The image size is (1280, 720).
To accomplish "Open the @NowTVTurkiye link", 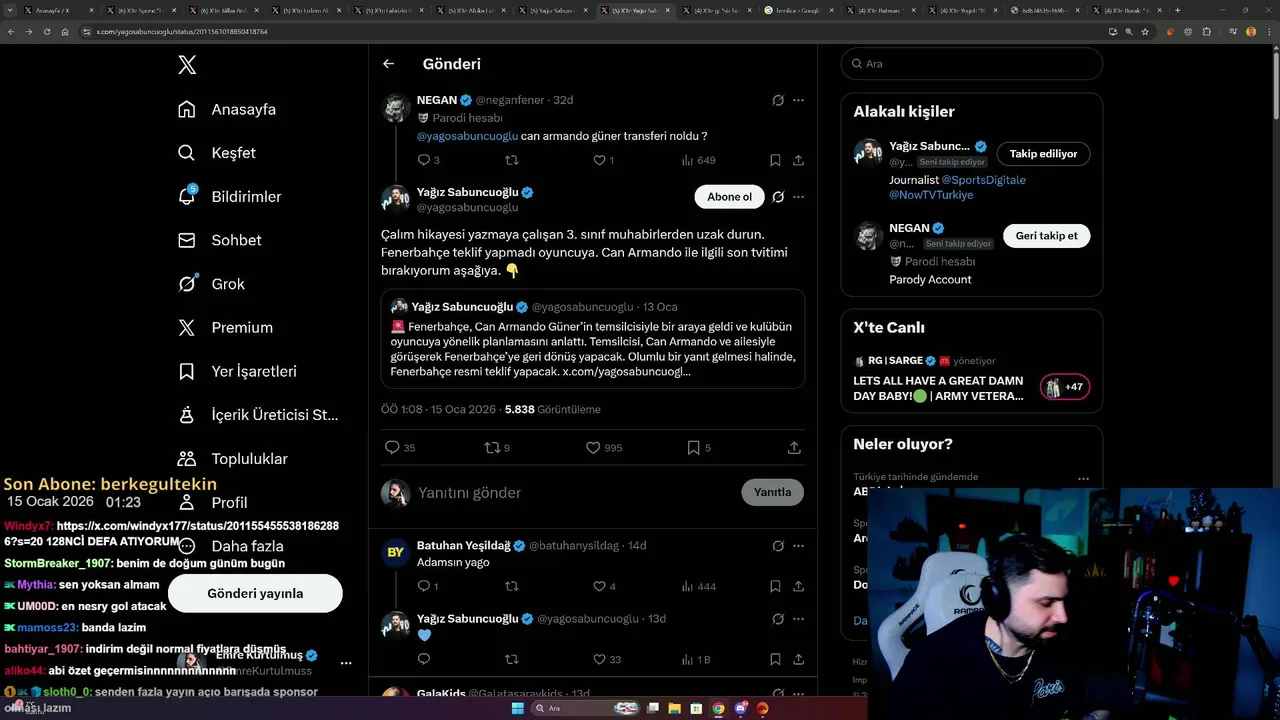I will pos(931,195).
